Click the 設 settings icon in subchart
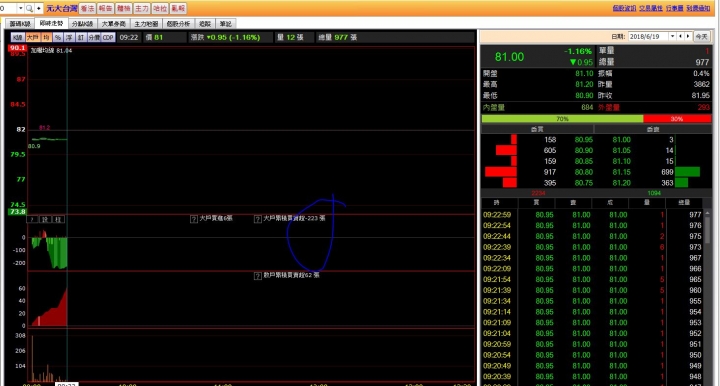 click(x=45, y=219)
